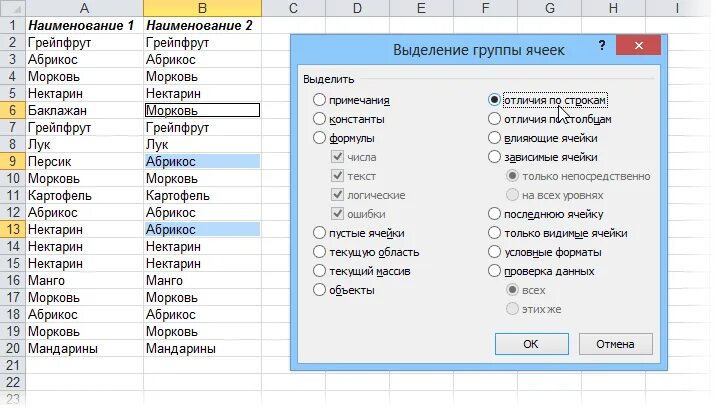Confirm the dialog with OK

pos(532,344)
